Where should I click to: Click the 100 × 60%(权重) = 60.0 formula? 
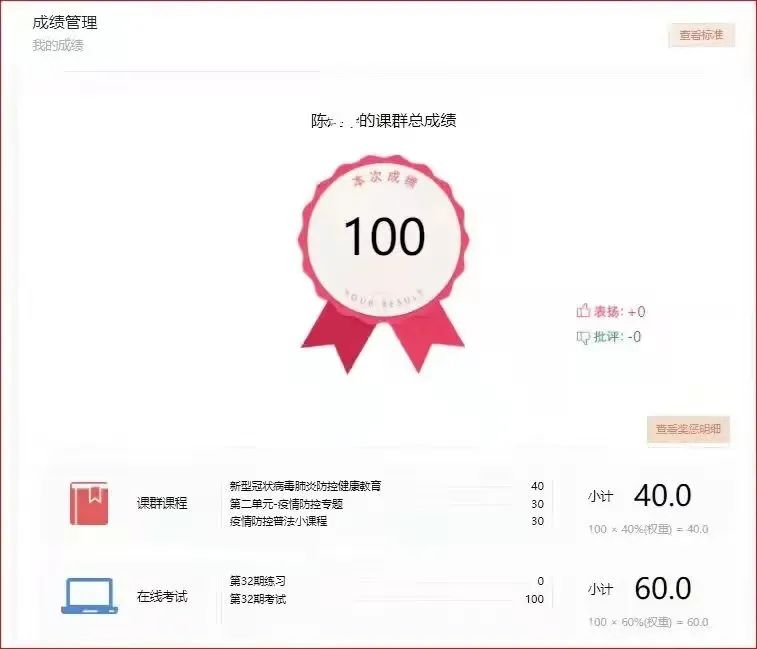point(648,622)
